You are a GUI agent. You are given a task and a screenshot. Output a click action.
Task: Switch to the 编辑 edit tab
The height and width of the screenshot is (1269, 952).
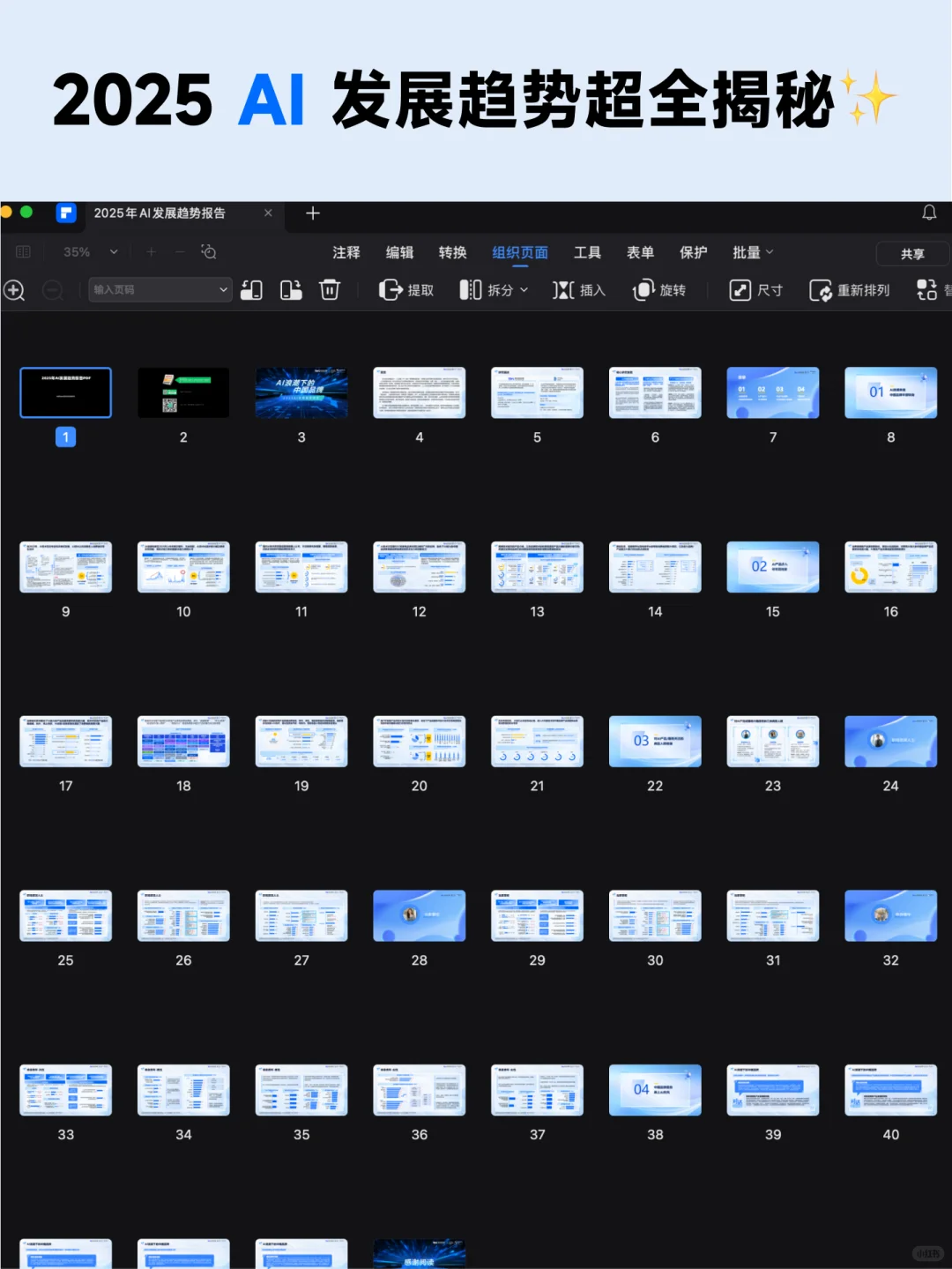point(399,252)
